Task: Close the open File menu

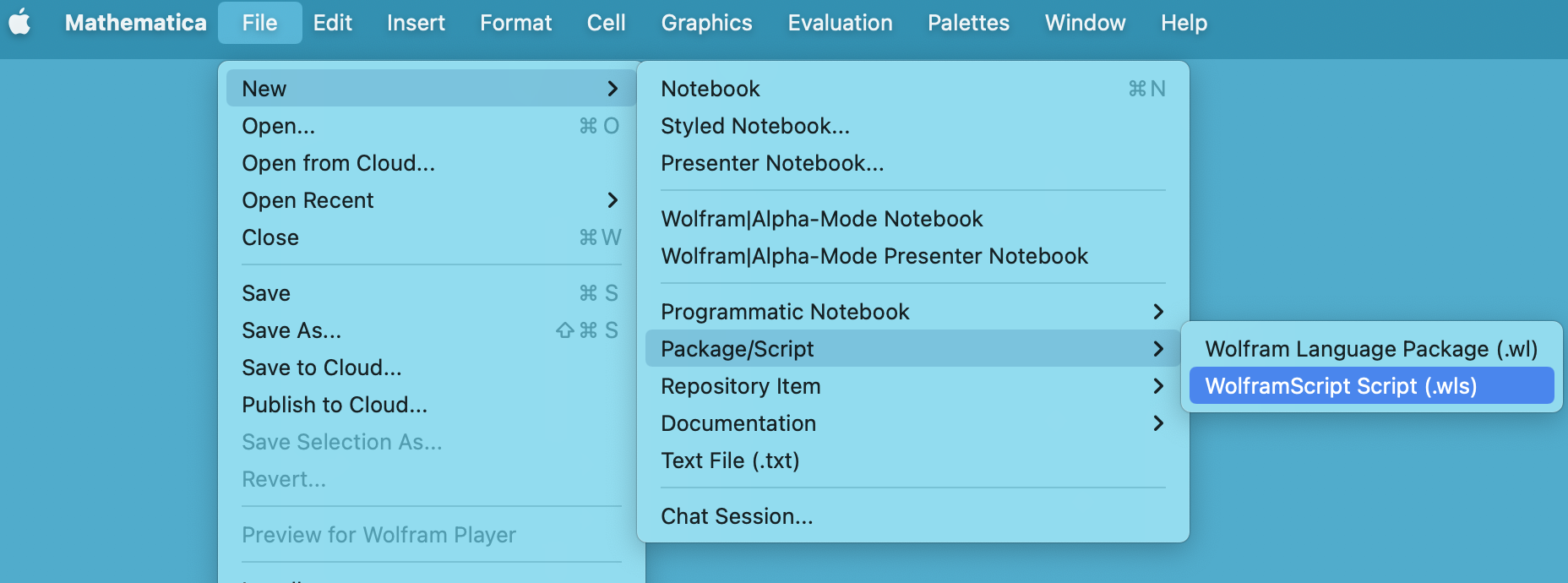Action: [x=259, y=23]
